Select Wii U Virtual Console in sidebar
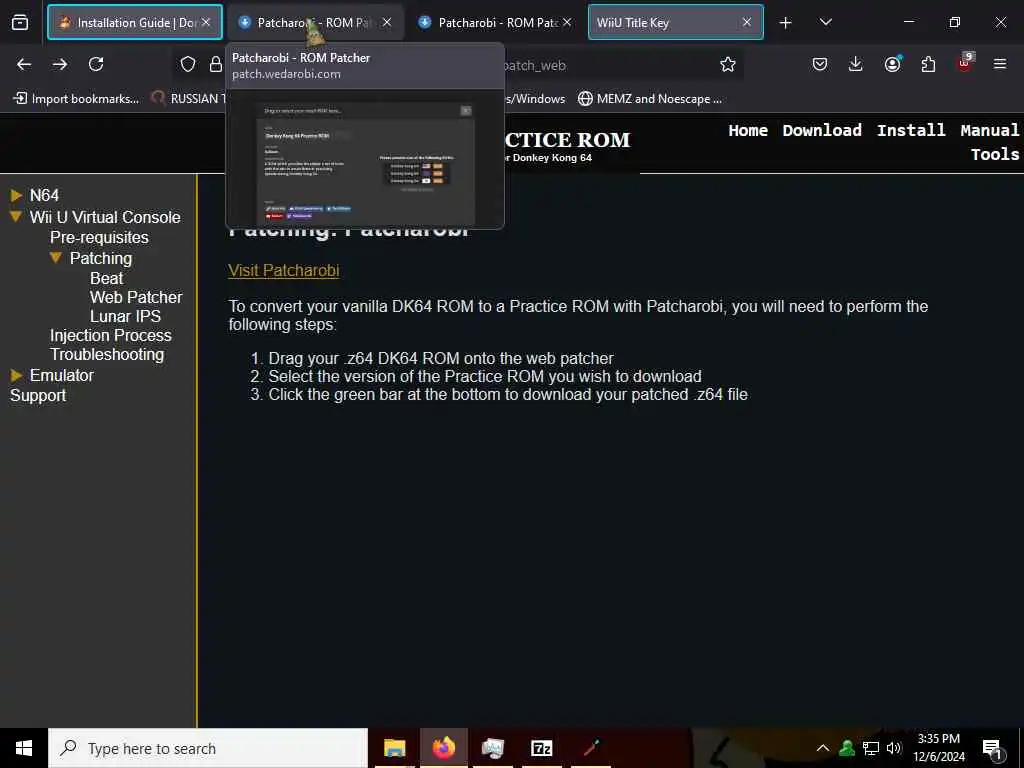The width and height of the screenshot is (1024, 768). tap(105, 217)
